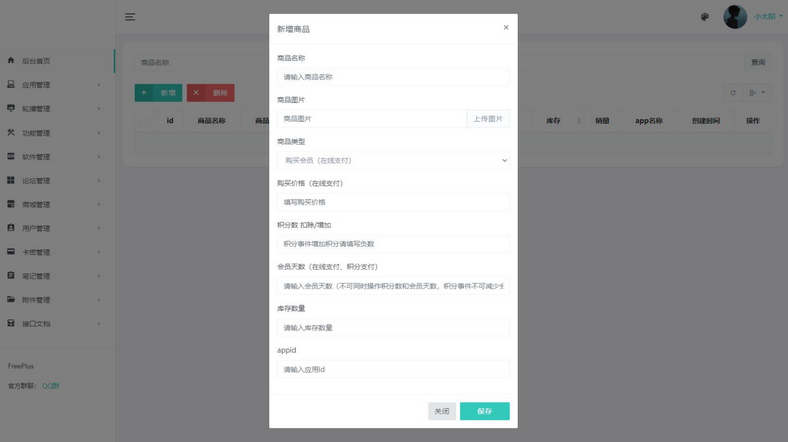Open the column settings dropdown icon
Viewport: 788px width, 442px height.
[x=757, y=92]
